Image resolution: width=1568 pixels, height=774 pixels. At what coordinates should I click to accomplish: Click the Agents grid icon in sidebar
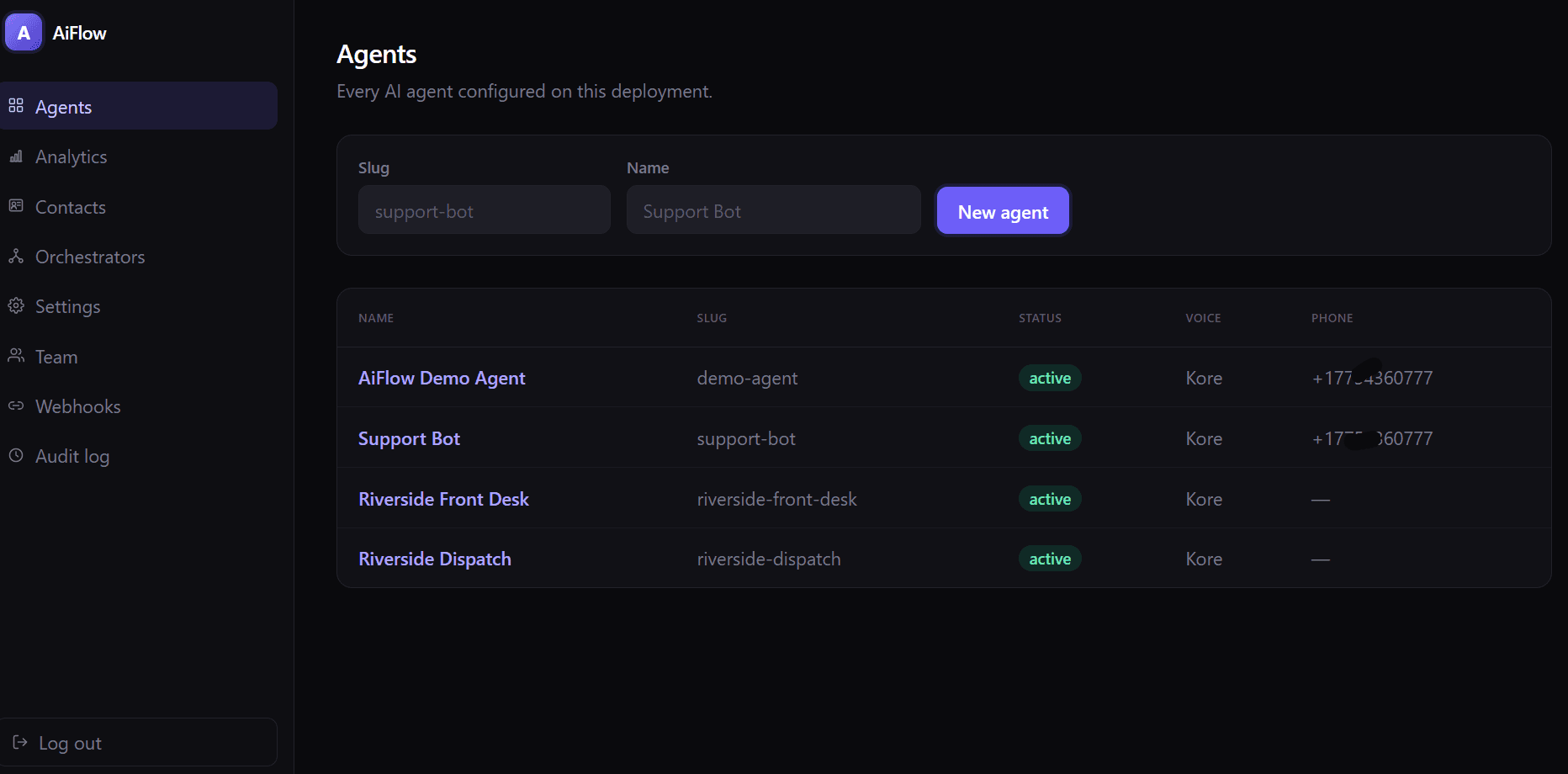[16, 105]
